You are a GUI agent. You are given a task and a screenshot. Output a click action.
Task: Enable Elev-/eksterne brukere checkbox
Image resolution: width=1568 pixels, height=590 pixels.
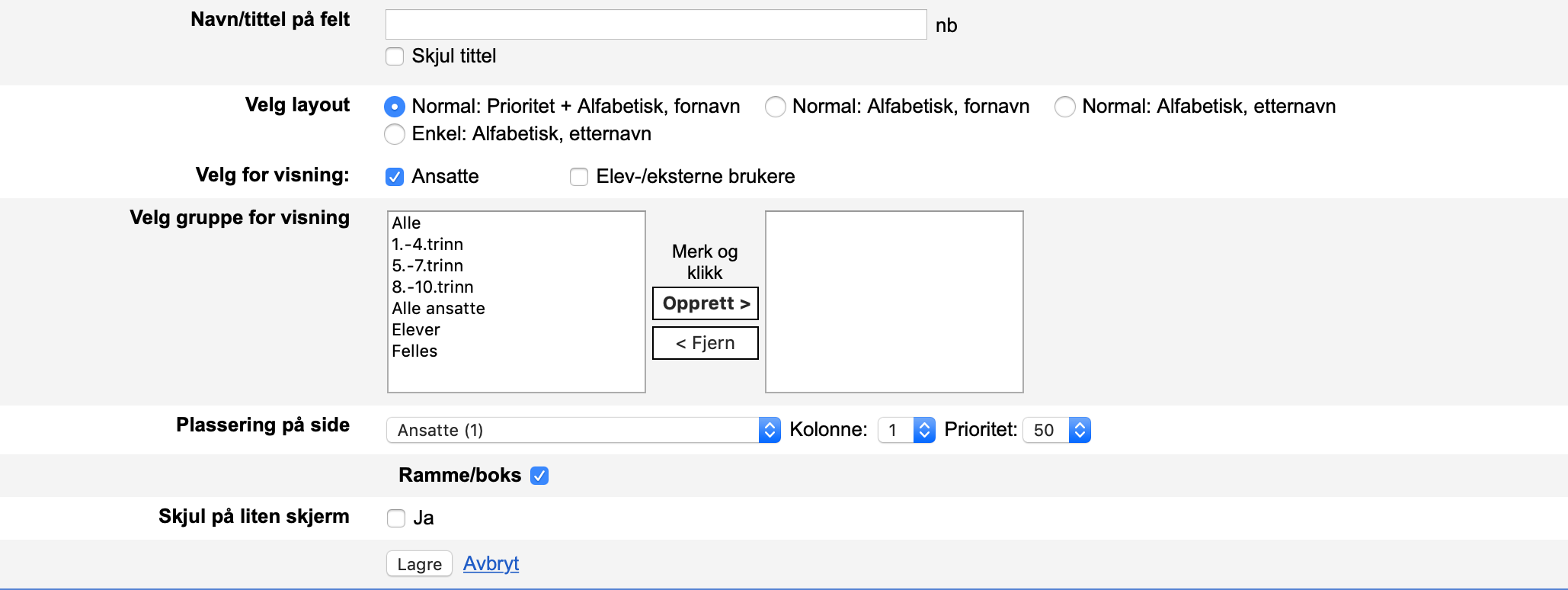click(x=579, y=177)
